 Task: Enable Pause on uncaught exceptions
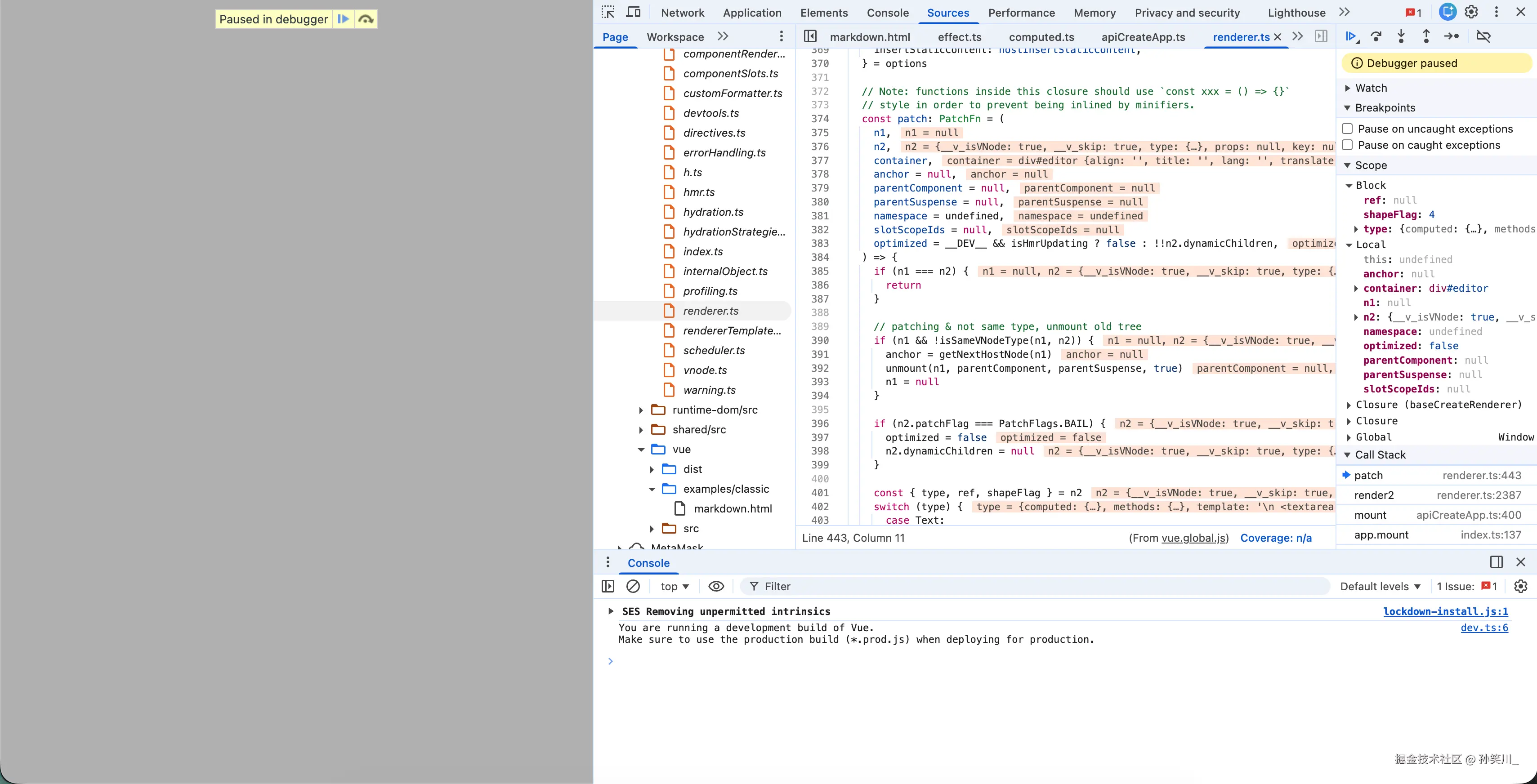tap(1347, 129)
